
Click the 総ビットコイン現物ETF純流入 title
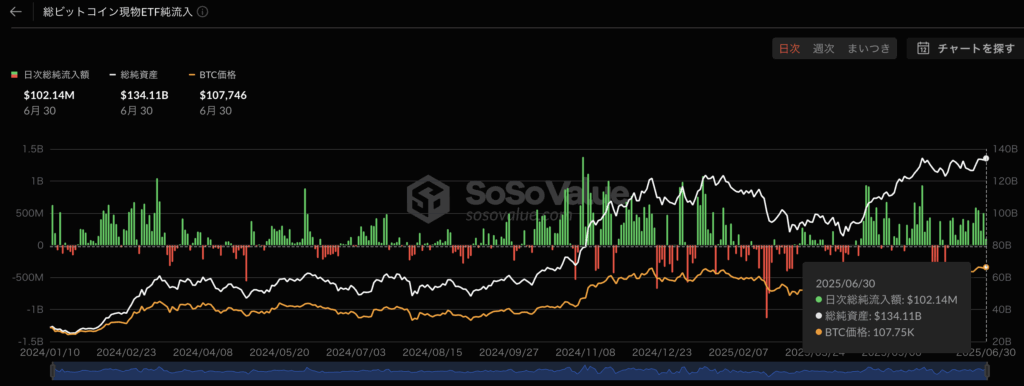tap(119, 12)
